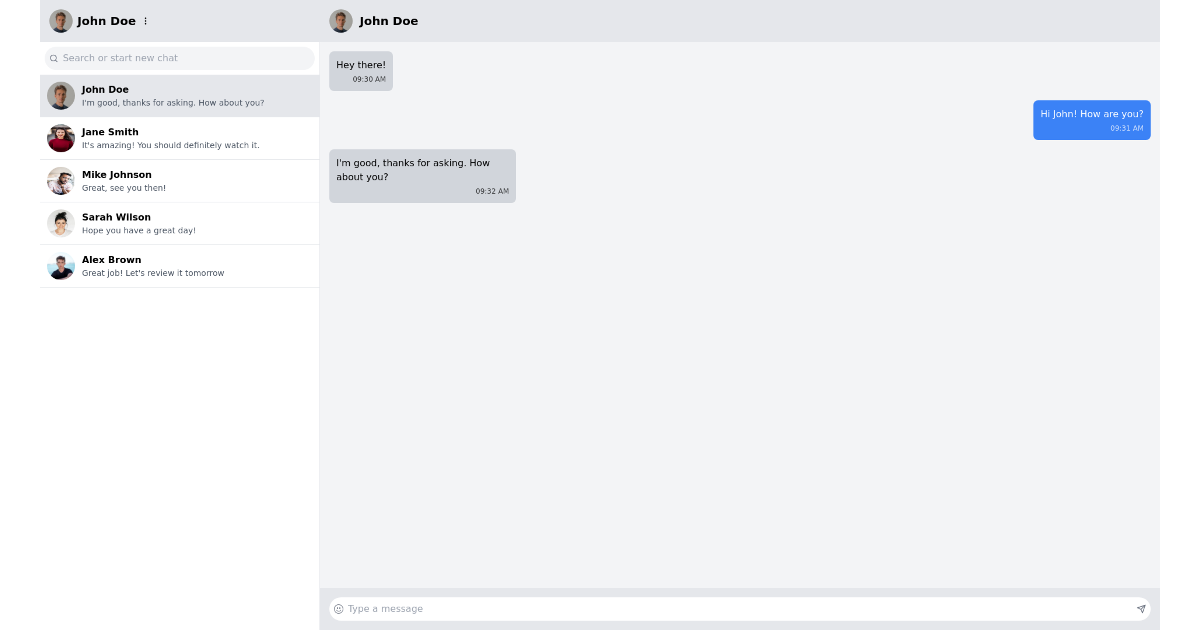Click the search magnifier icon
Image resolution: width=1200 pixels, height=630 pixels.
(53, 58)
